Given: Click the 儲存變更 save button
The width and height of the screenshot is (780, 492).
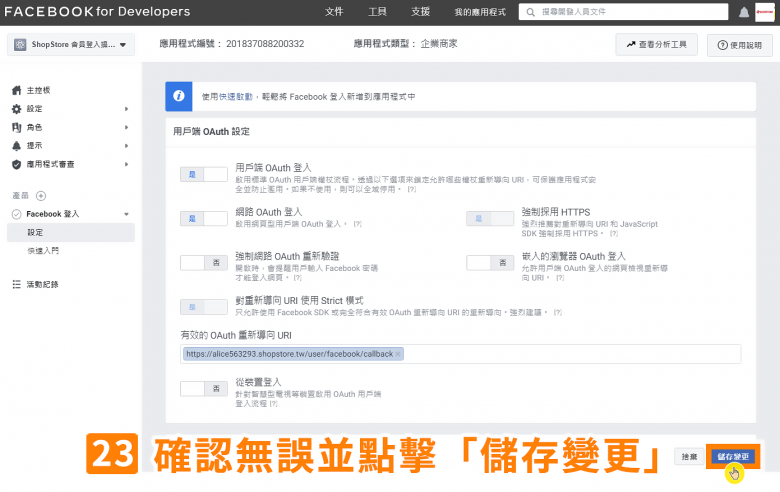Looking at the screenshot, I should 733,457.
